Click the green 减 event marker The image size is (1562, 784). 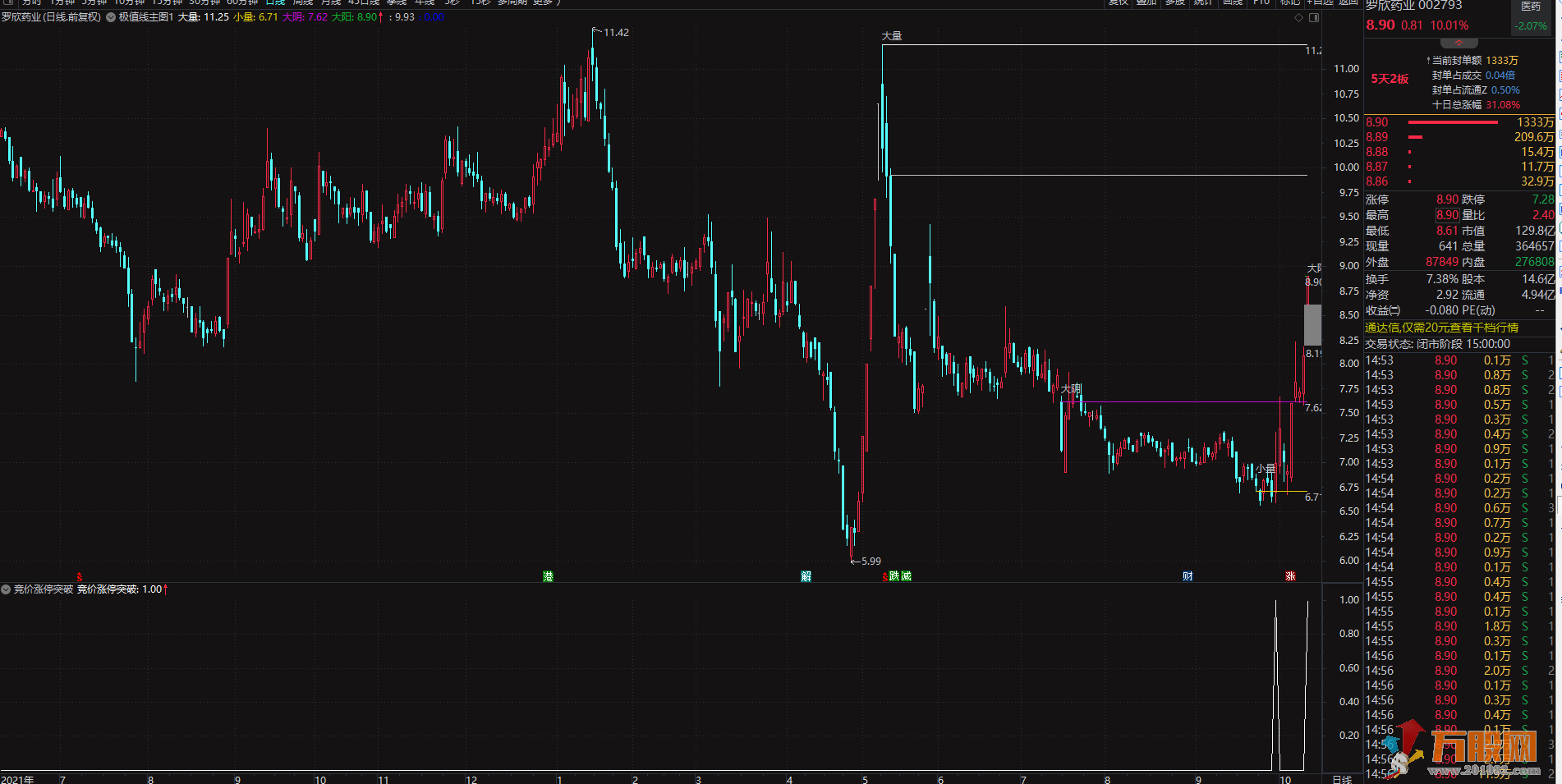pyautogui.click(x=906, y=576)
